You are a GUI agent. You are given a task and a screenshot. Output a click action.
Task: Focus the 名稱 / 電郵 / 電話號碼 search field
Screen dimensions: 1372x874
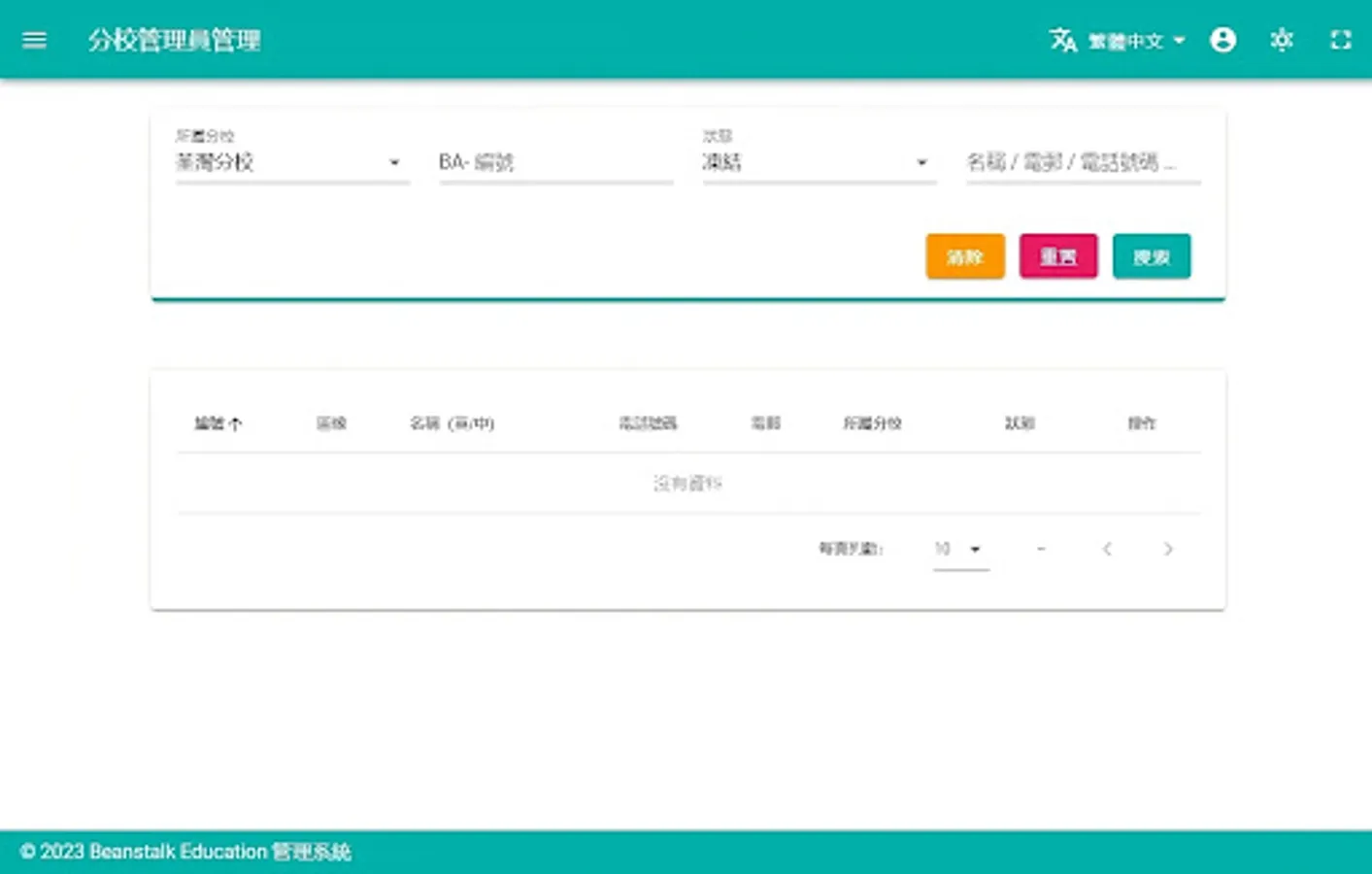pyautogui.click(x=1083, y=162)
